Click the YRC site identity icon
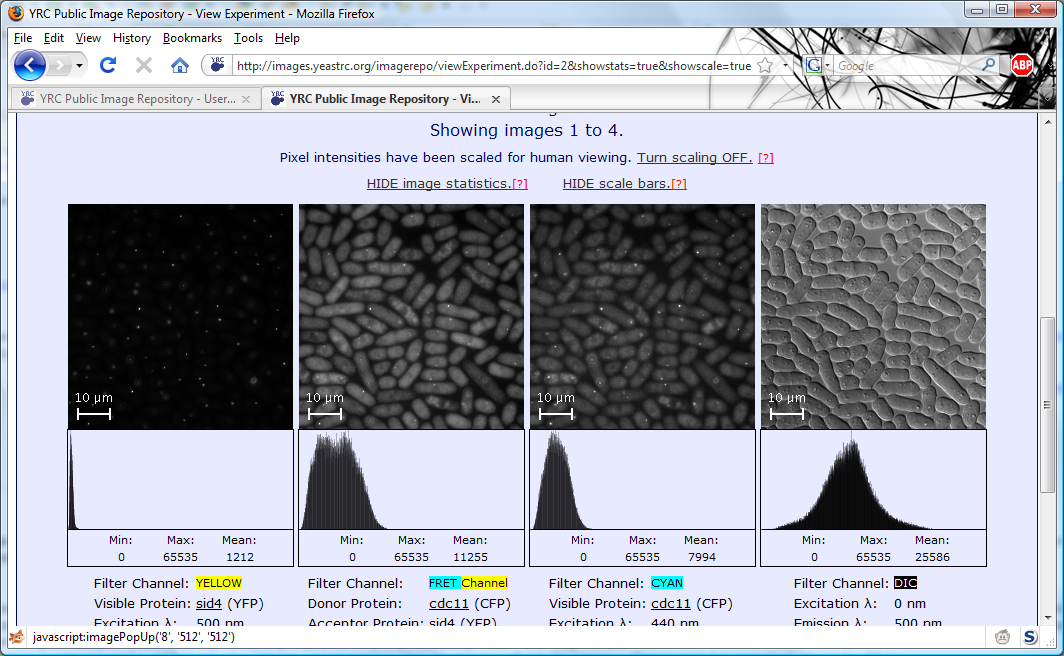This screenshot has height=656, width=1064. (x=216, y=66)
